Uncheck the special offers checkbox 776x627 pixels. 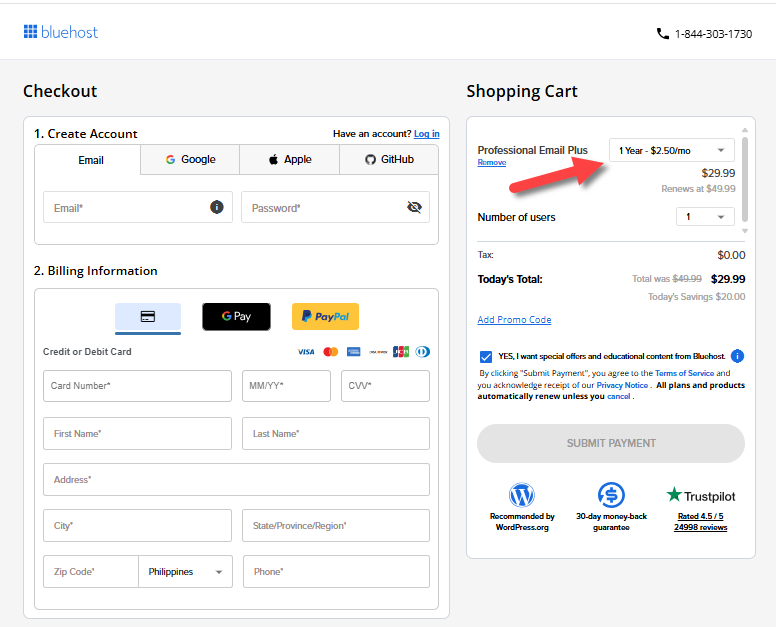[486, 357]
